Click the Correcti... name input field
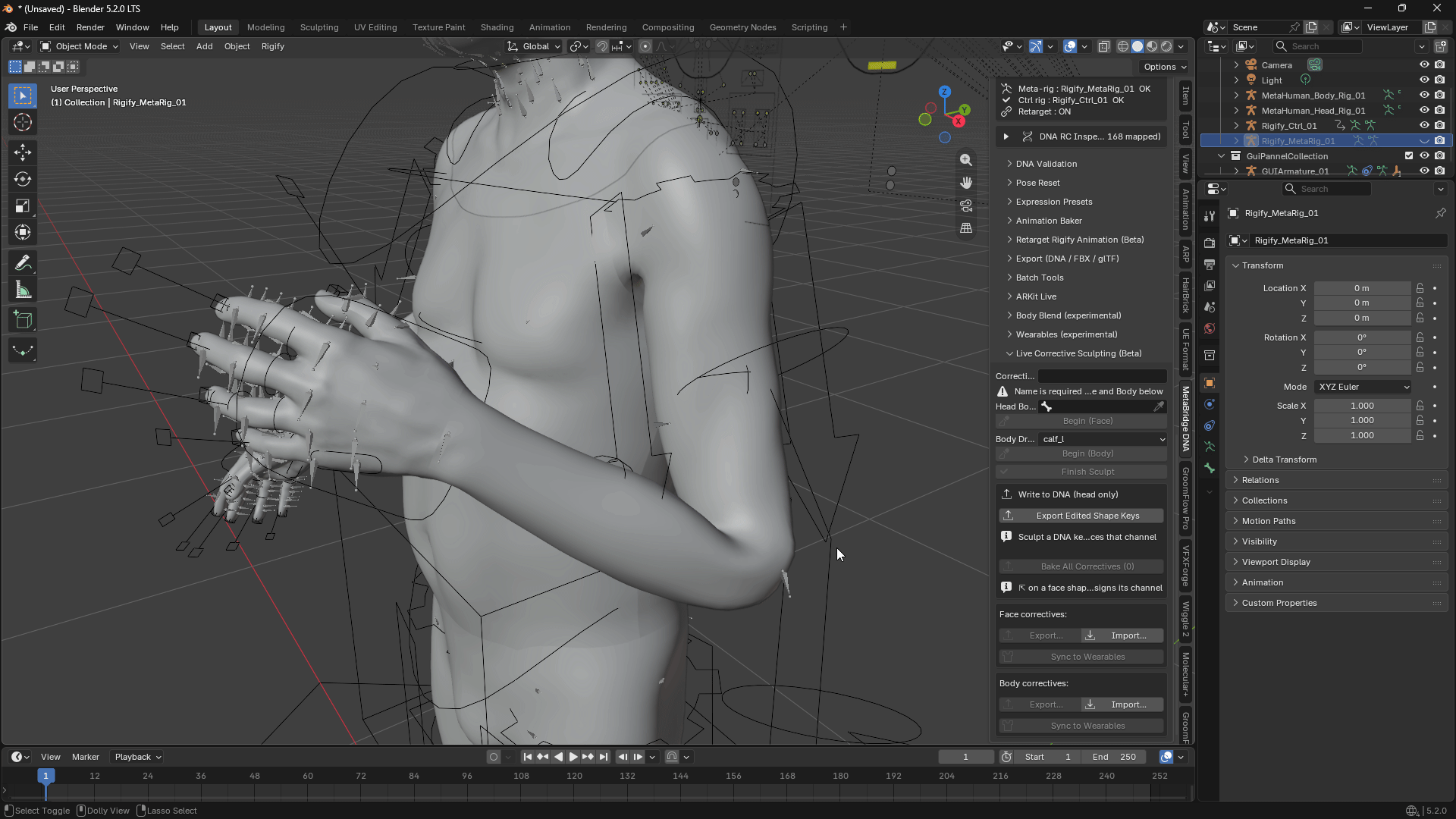The image size is (1456, 819). pyautogui.click(x=1103, y=376)
